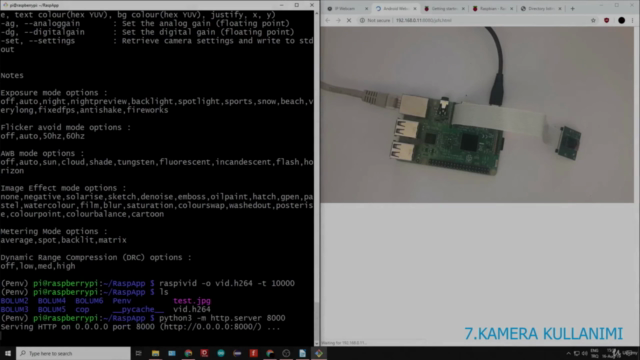640x360 pixels.
Task: Click the 'Type here to search' taskbar box
Action: pyautogui.click(x=73, y=353)
